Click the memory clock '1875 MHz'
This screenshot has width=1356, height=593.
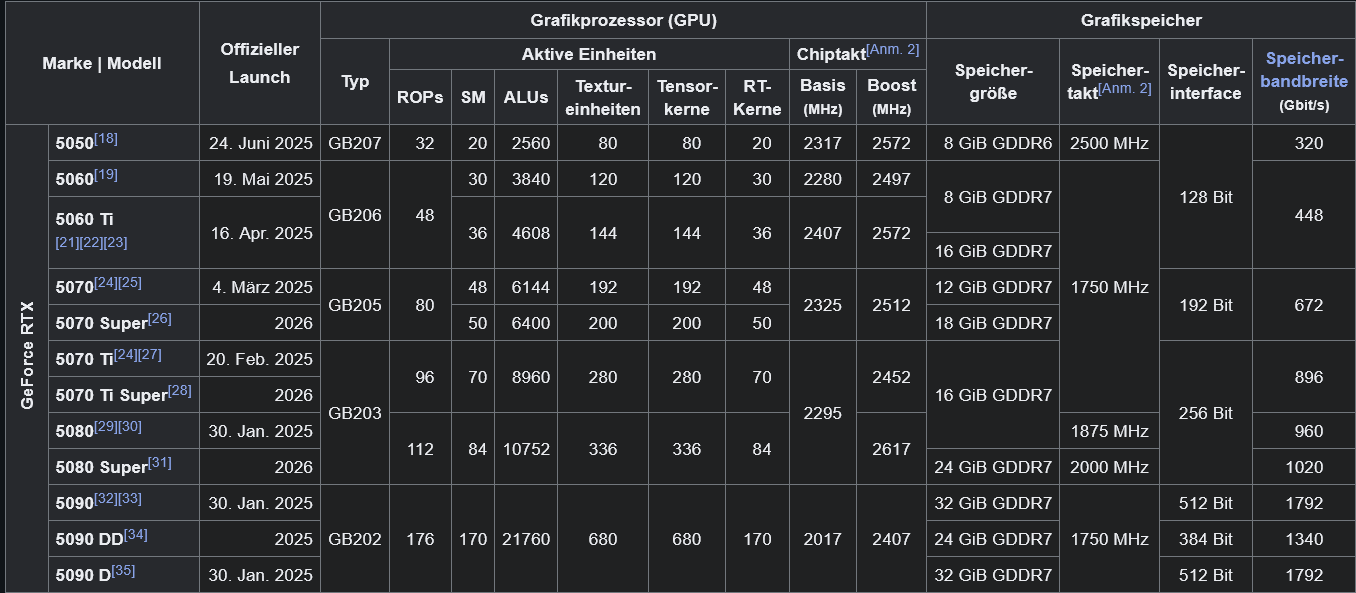(1109, 431)
